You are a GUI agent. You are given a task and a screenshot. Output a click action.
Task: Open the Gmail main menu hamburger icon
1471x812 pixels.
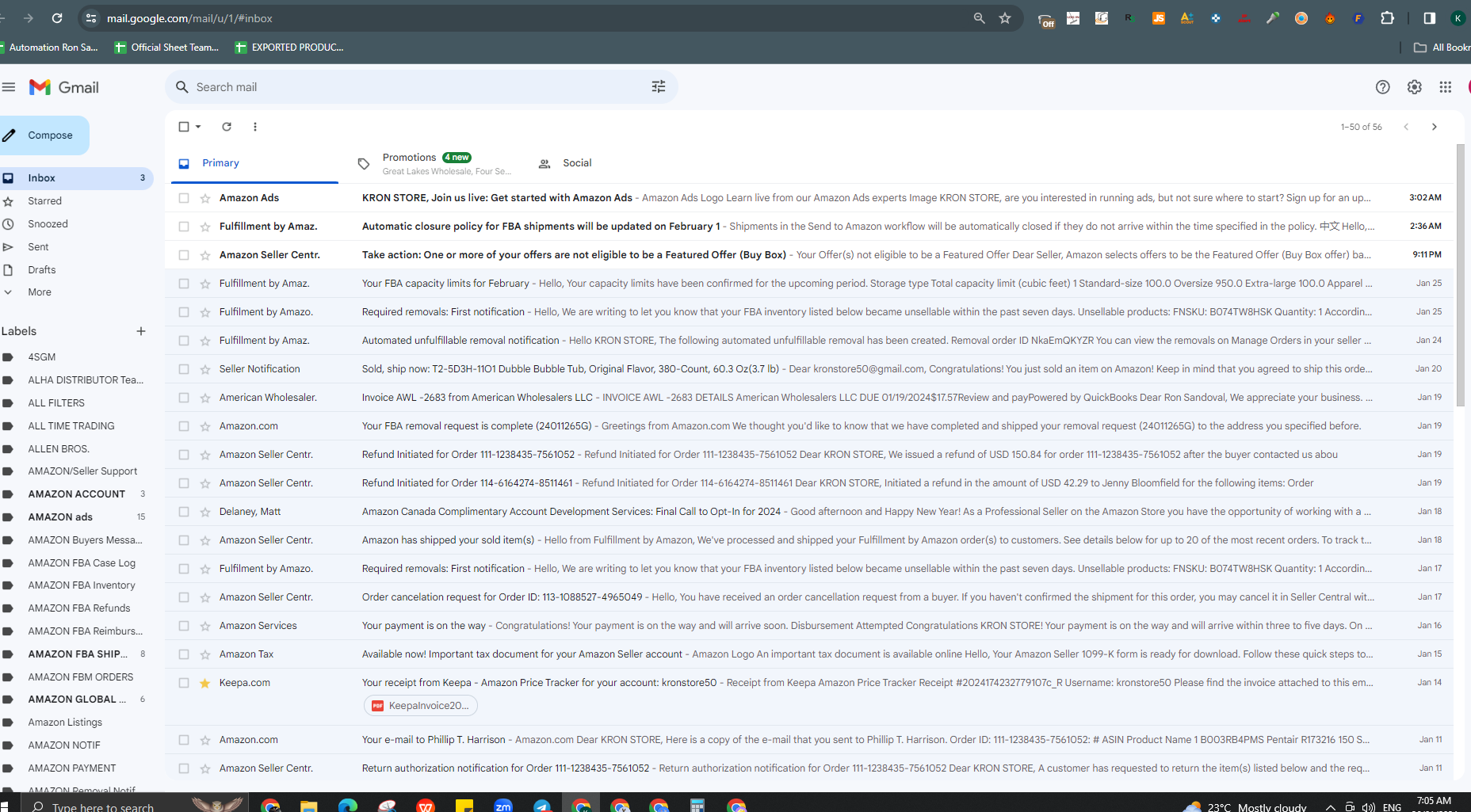(x=9, y=87)
